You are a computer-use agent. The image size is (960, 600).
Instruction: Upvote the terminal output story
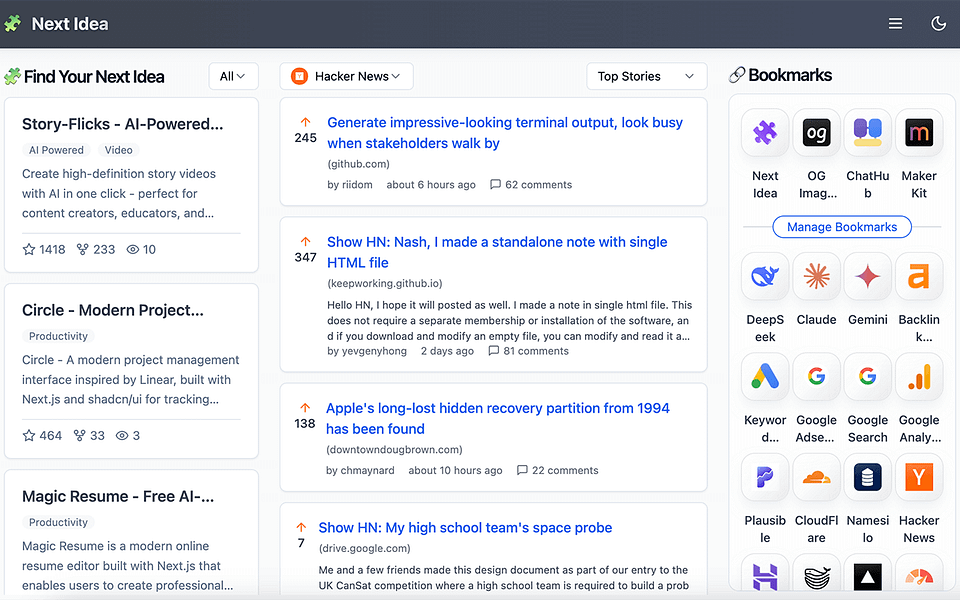(306, 122)
